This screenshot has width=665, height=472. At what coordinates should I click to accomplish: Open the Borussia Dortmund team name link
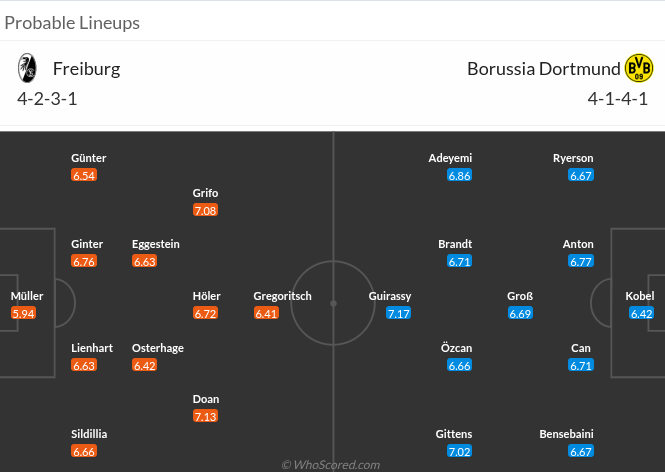point(543,69)
